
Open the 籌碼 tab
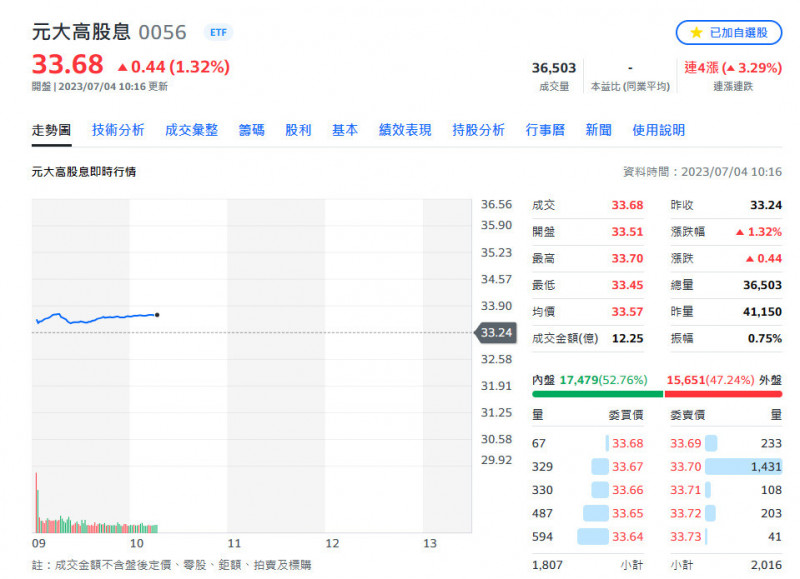click(x=252, y=131)
